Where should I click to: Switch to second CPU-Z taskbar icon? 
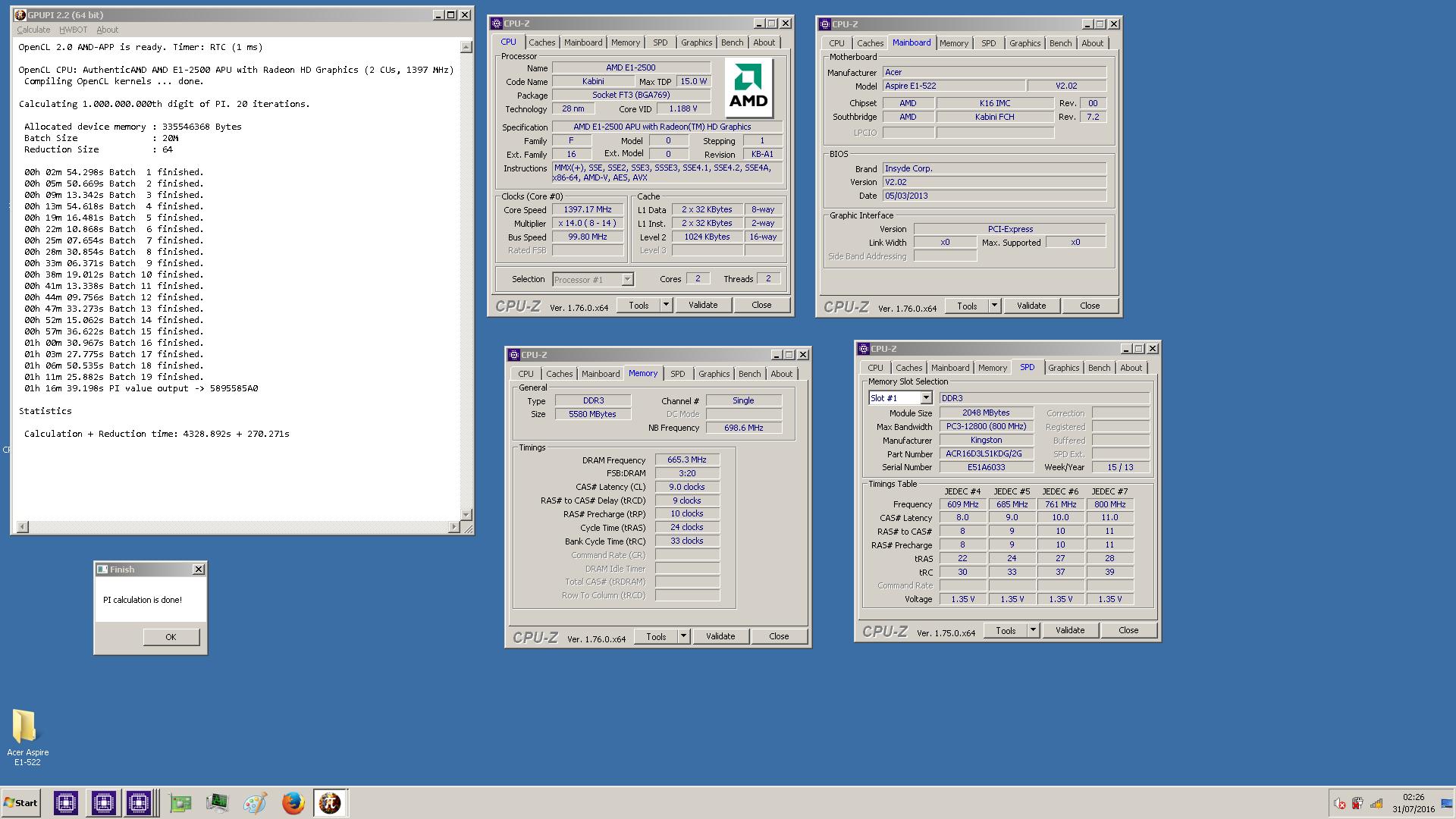[x=103, y=803]
